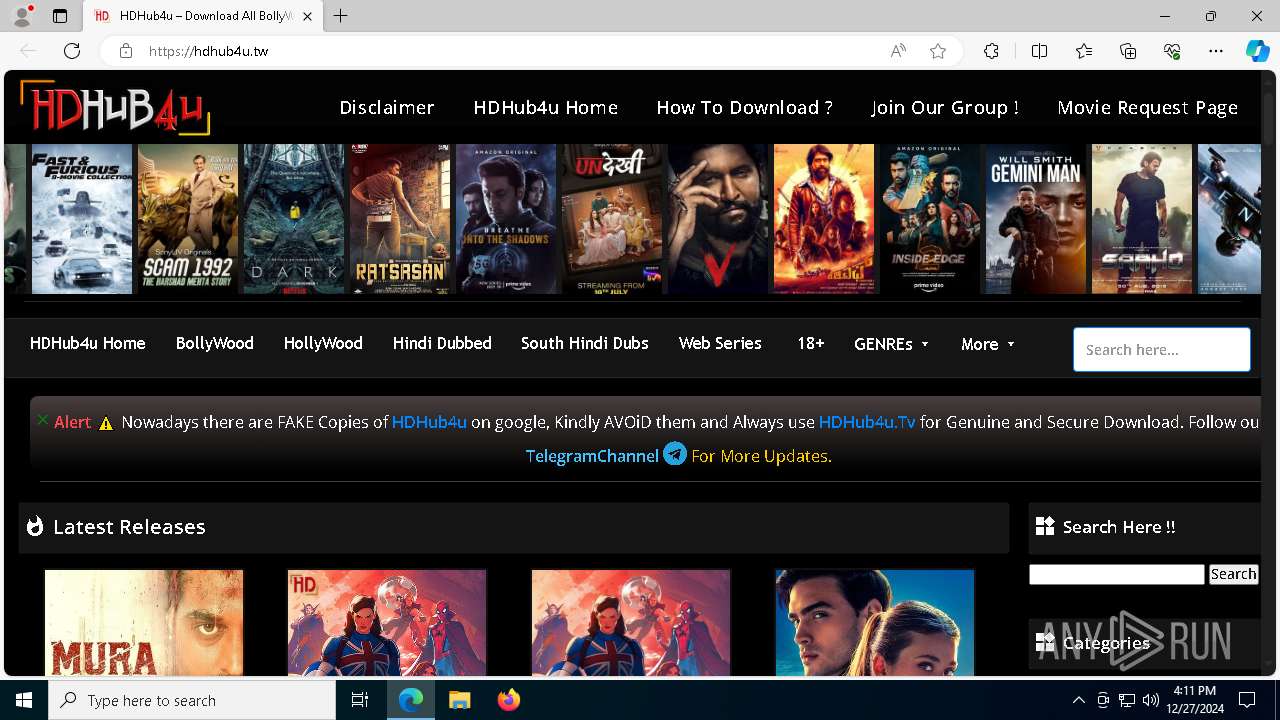Viewport: 1280px width, 720px height.
Task: Expand the GENREs dropdown
Action: pyautogui.click(x=892, y=344)
